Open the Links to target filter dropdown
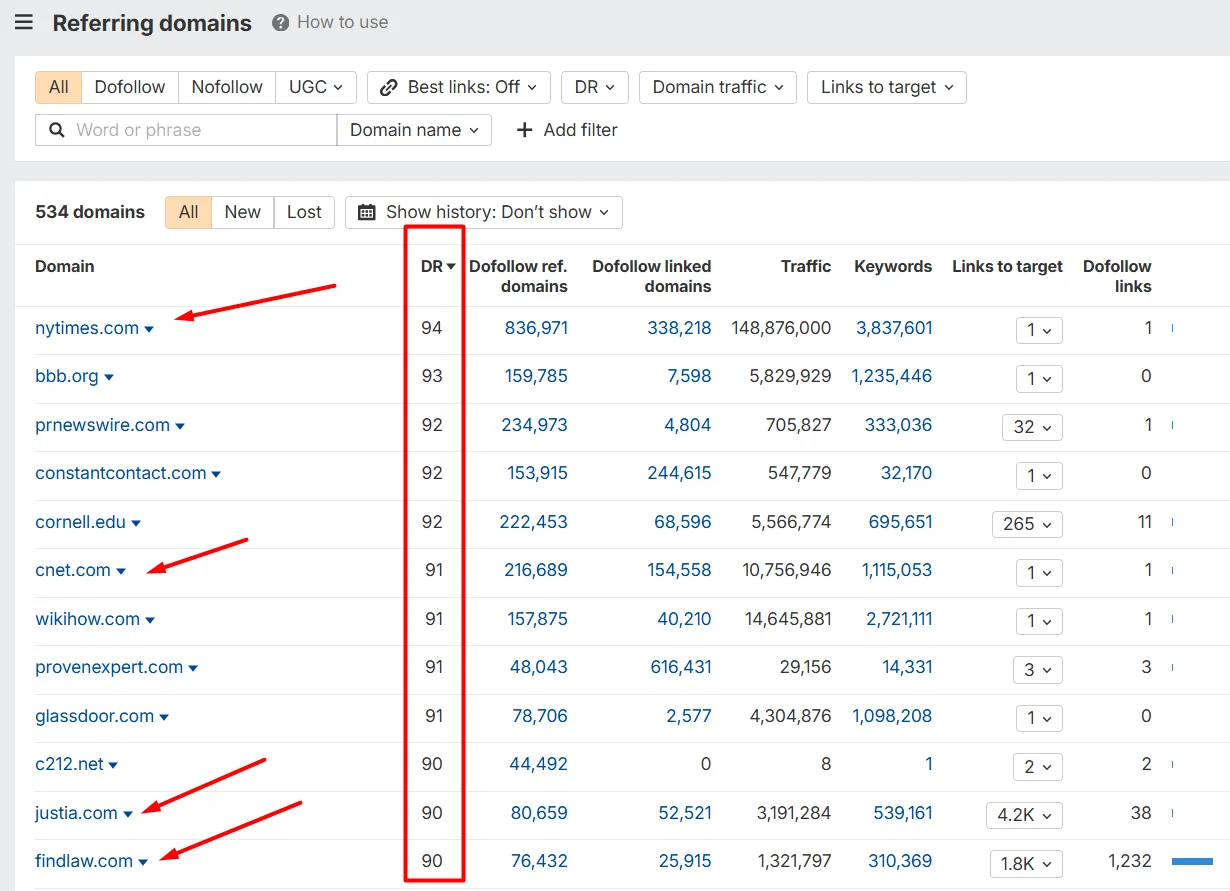1230x891 pixels. (x=887, y=87)
